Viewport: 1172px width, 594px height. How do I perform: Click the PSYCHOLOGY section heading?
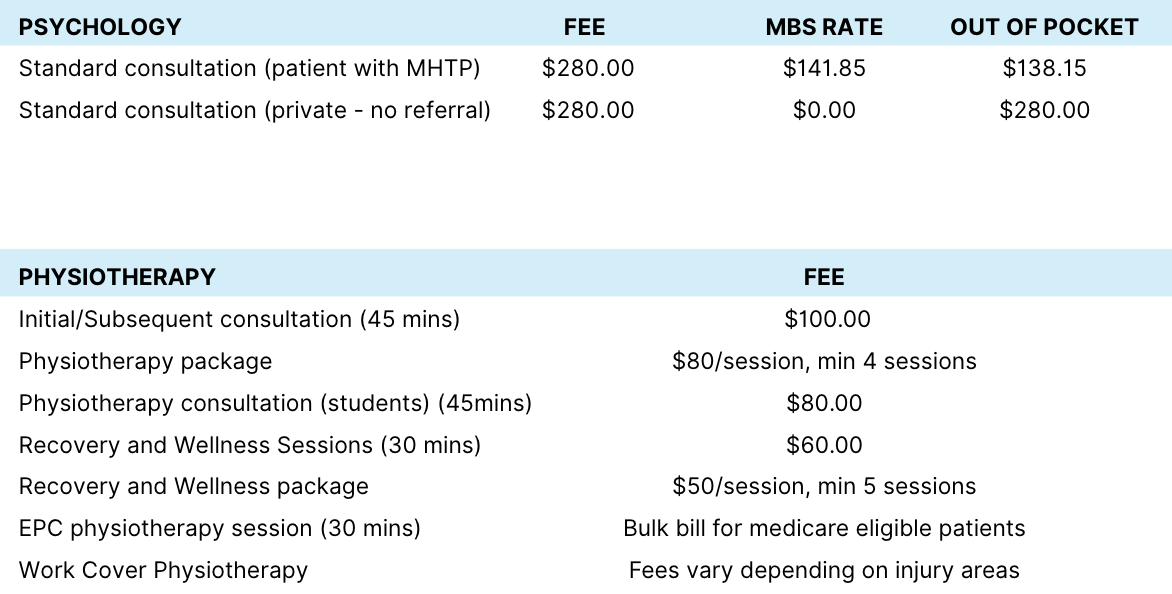100,27
